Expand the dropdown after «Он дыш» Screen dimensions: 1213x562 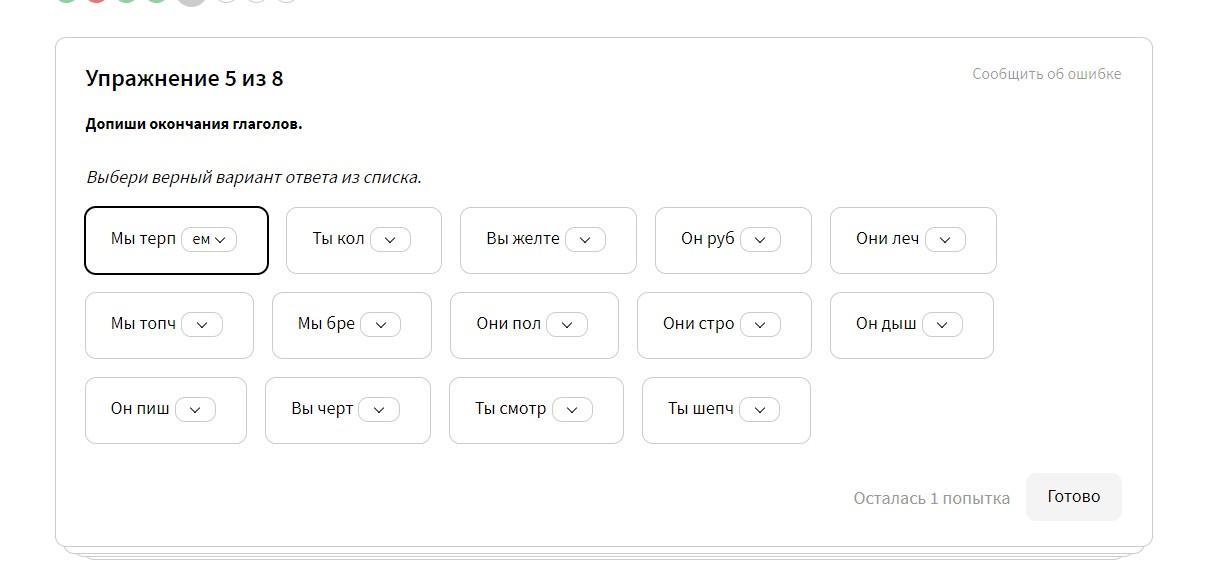tap(942, 325)
